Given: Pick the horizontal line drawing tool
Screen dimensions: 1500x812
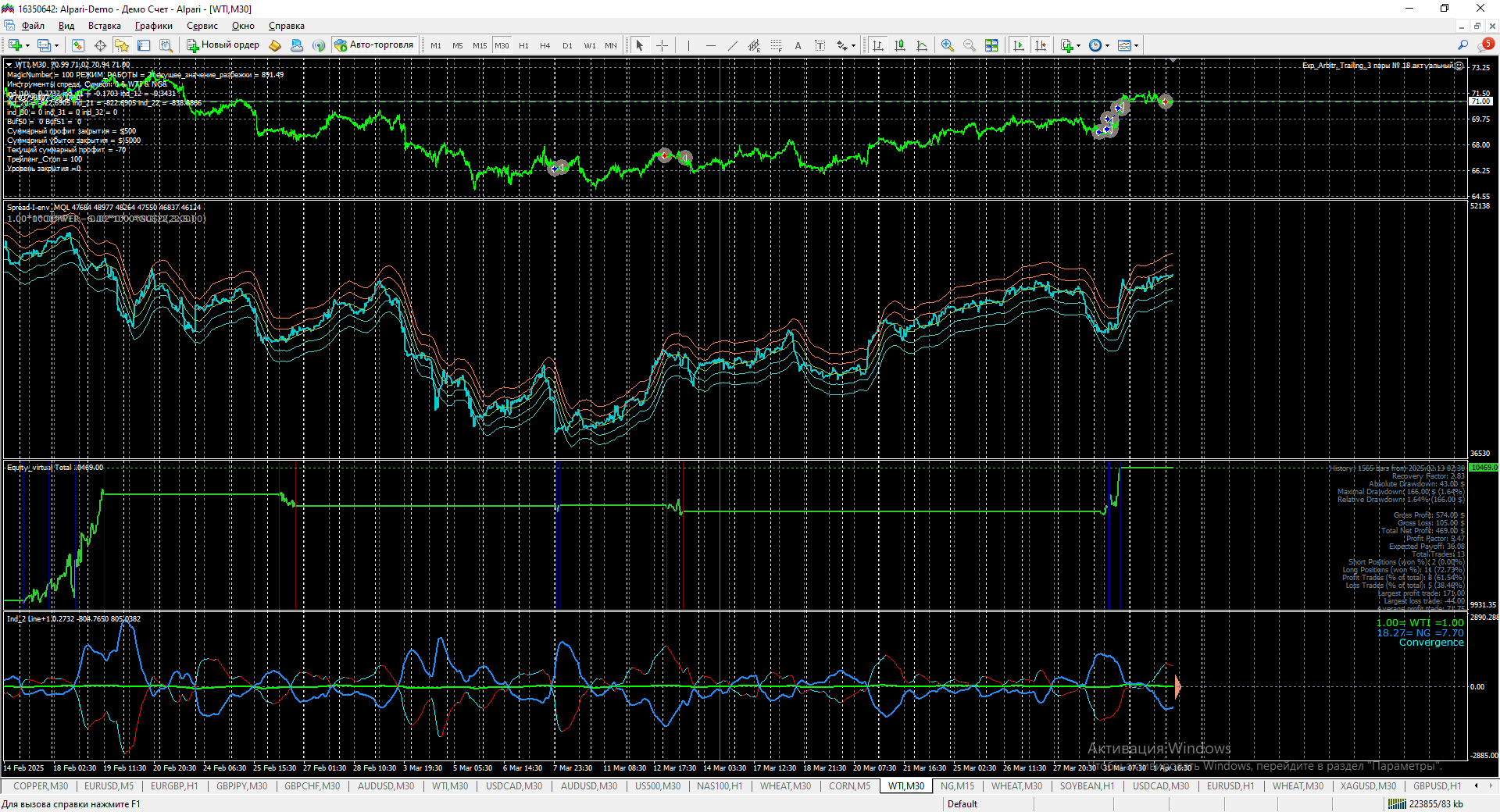Looking at the screenshot, I should (x=710, y=45).
